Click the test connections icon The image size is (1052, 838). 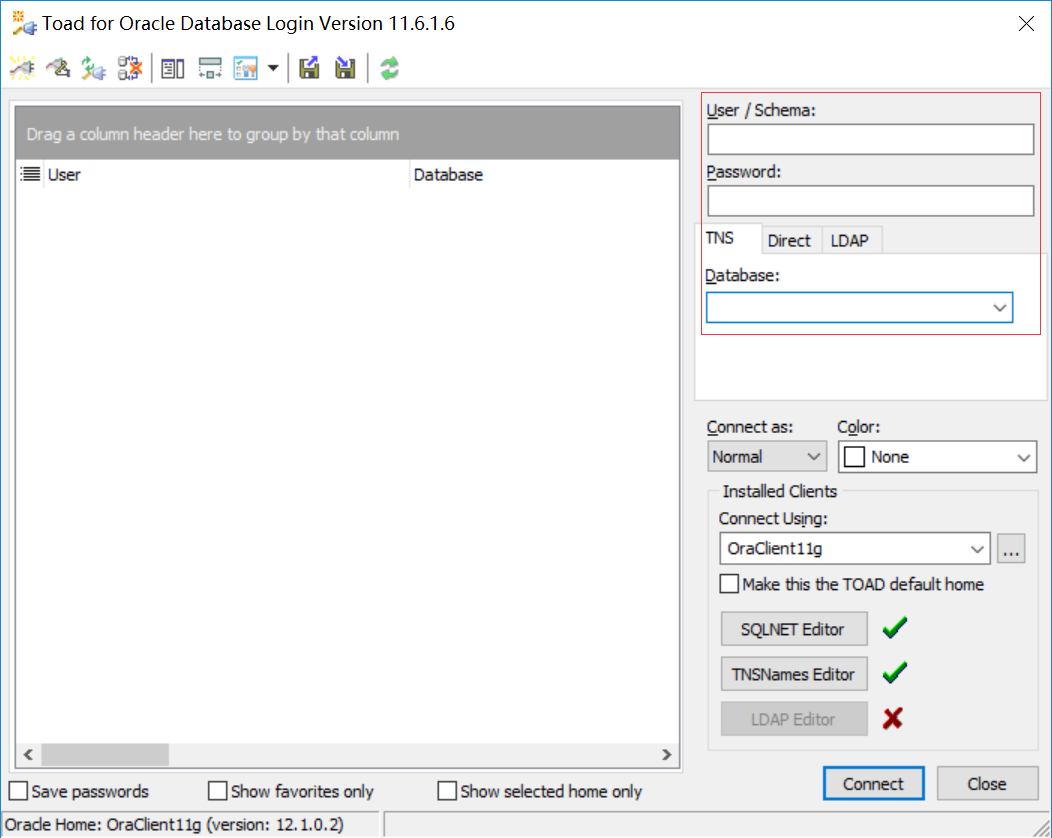(x=94, y=68)
